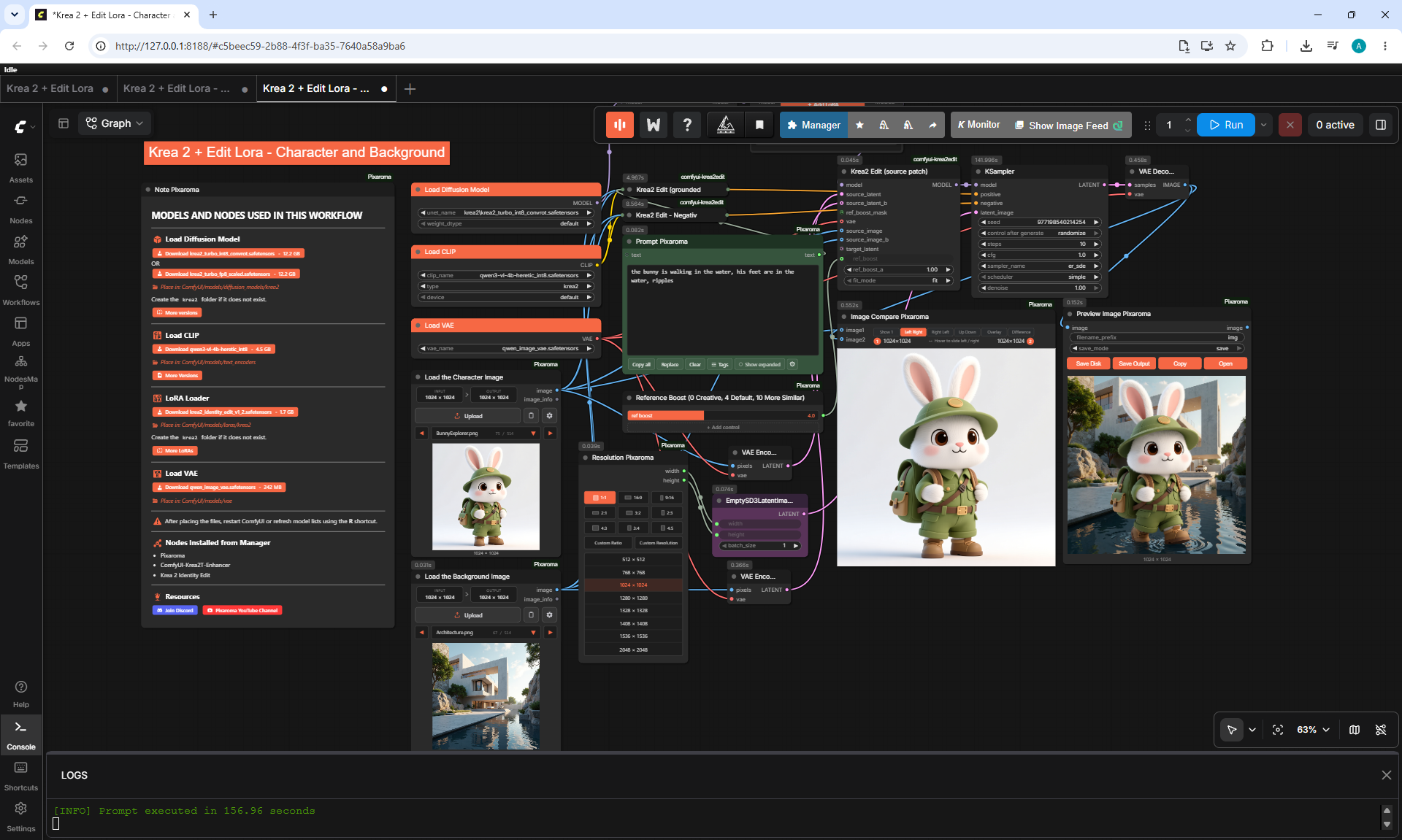Select the 3:2 aspect ratio option
Image resolution: width=1402 pixels, height=840 pixels.
633,513
